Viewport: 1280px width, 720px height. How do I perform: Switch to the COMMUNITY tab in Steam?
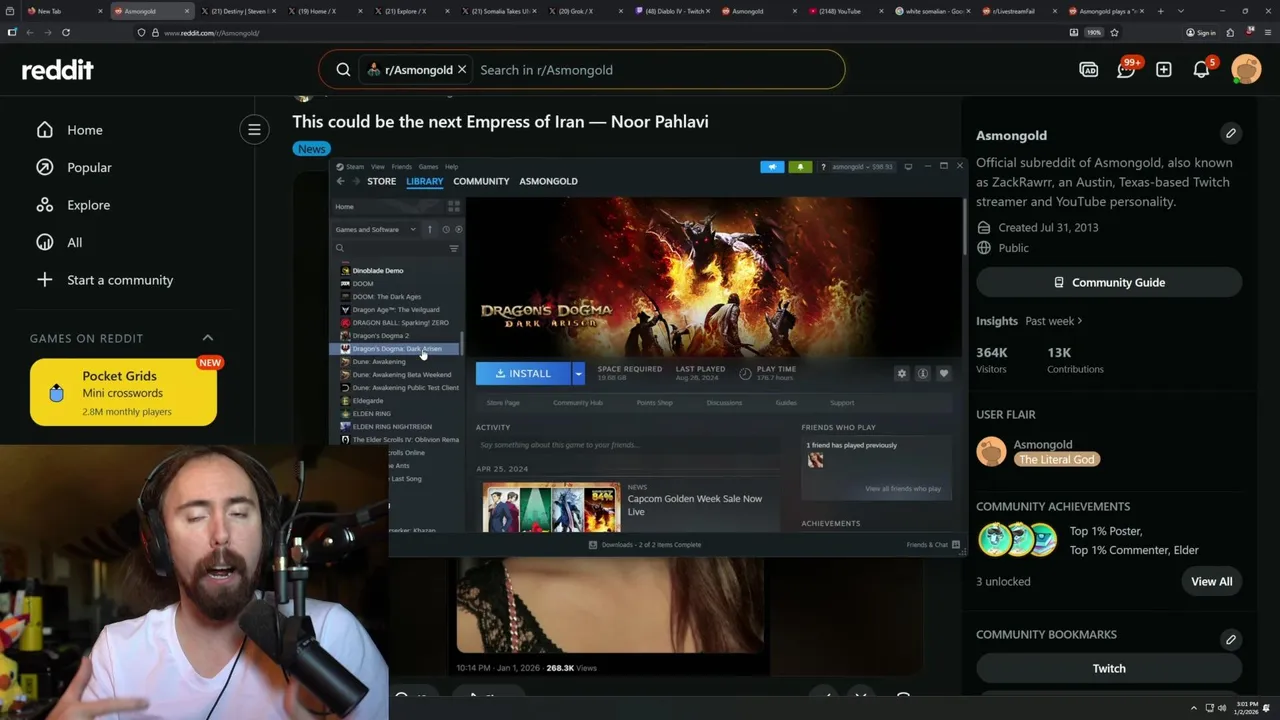point(481,181)
